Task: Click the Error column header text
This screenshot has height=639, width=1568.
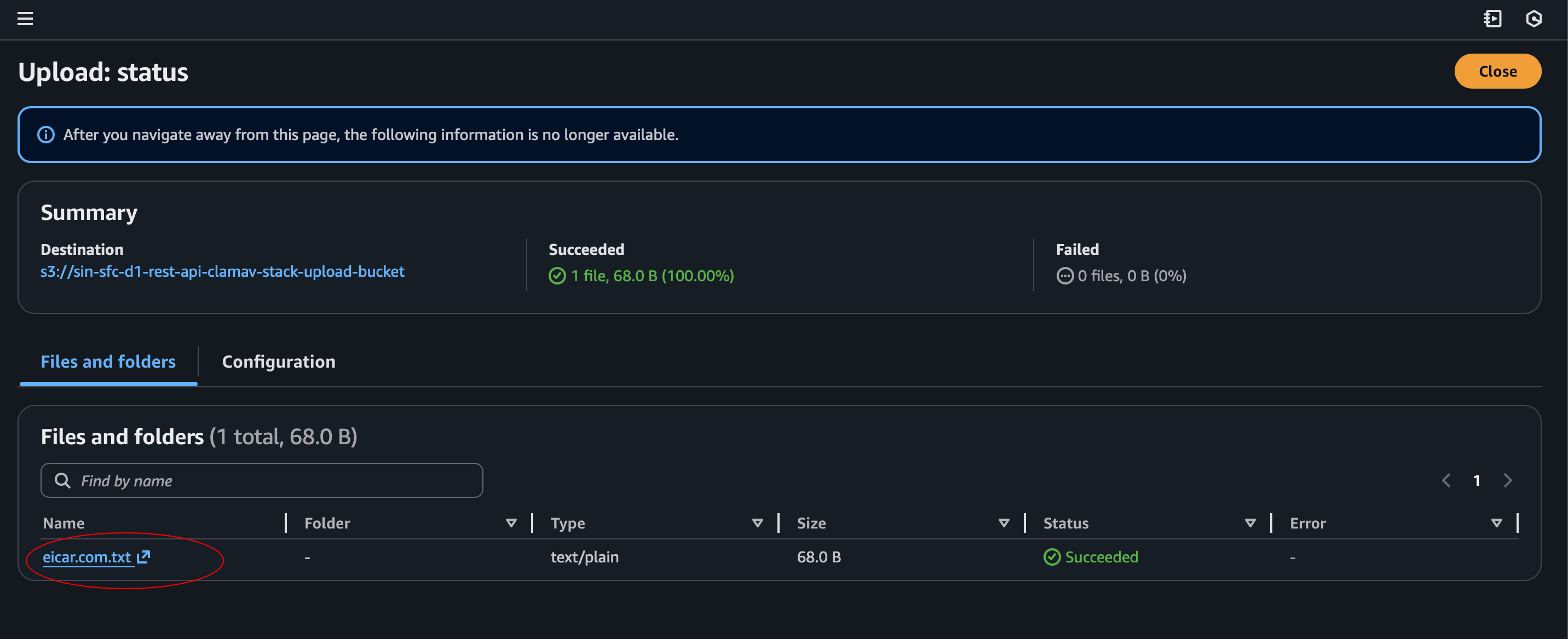Action: [1307, 524]
